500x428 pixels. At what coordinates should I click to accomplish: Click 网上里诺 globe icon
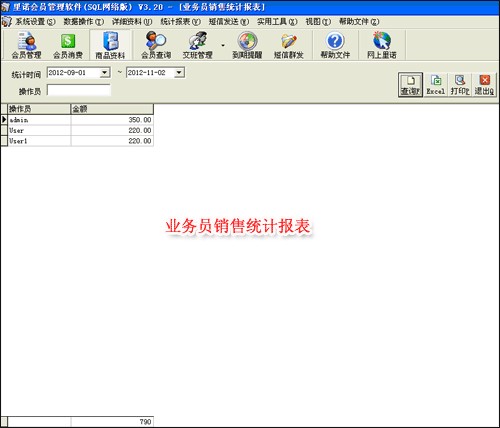pyautogui.click(x=382, y=45)
